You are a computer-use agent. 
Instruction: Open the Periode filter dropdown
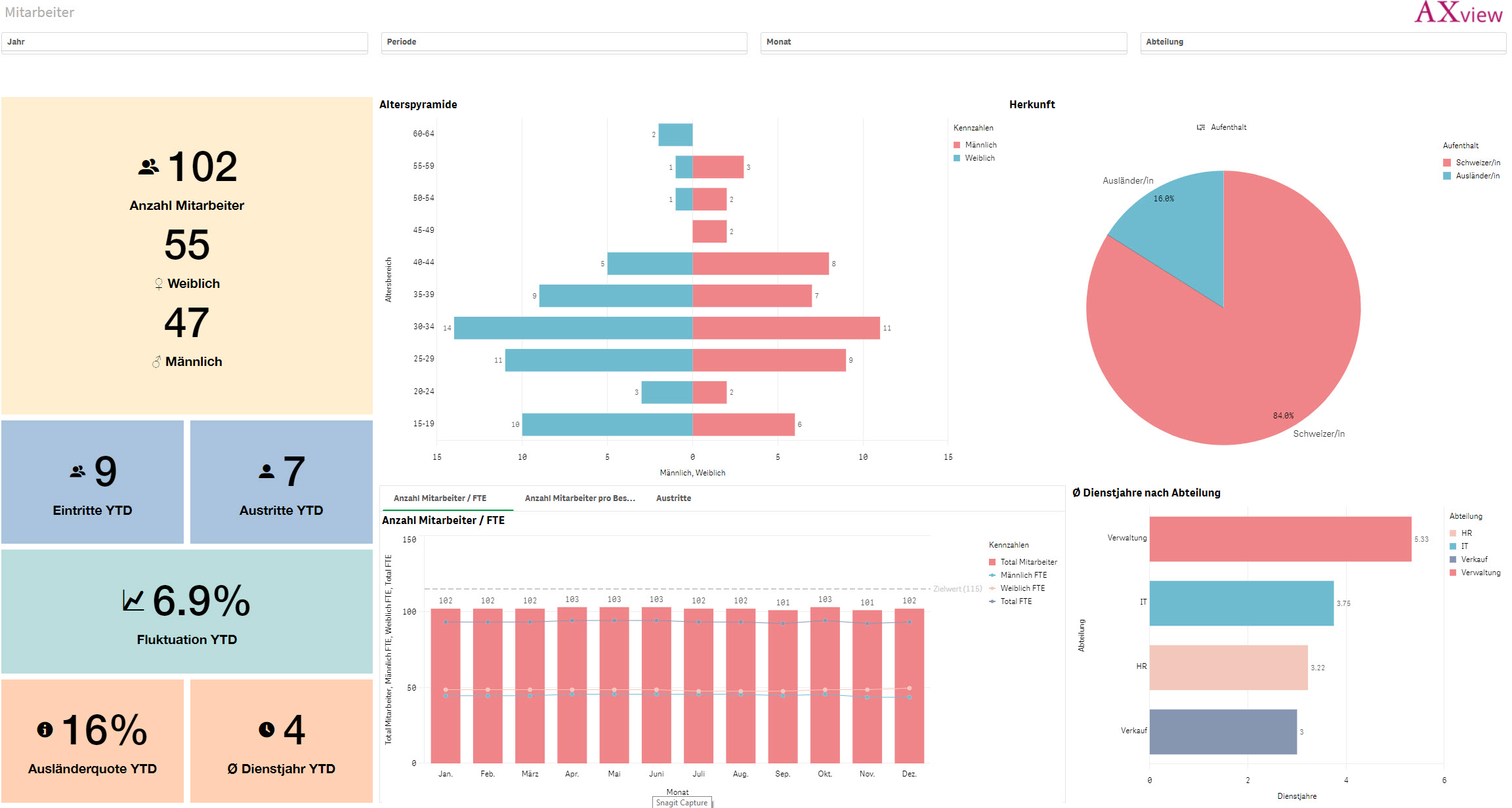pos(564,42)
